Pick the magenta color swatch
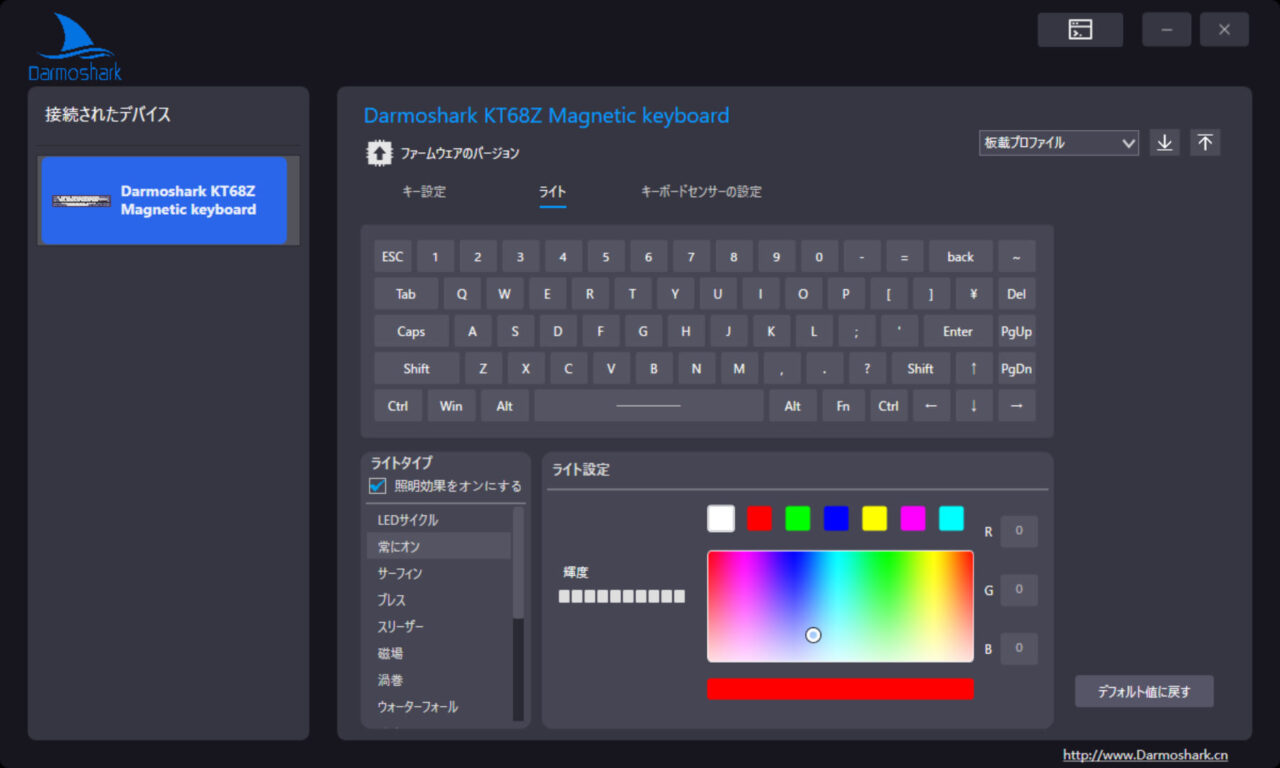1280x768 pixels. pos(913,518)
